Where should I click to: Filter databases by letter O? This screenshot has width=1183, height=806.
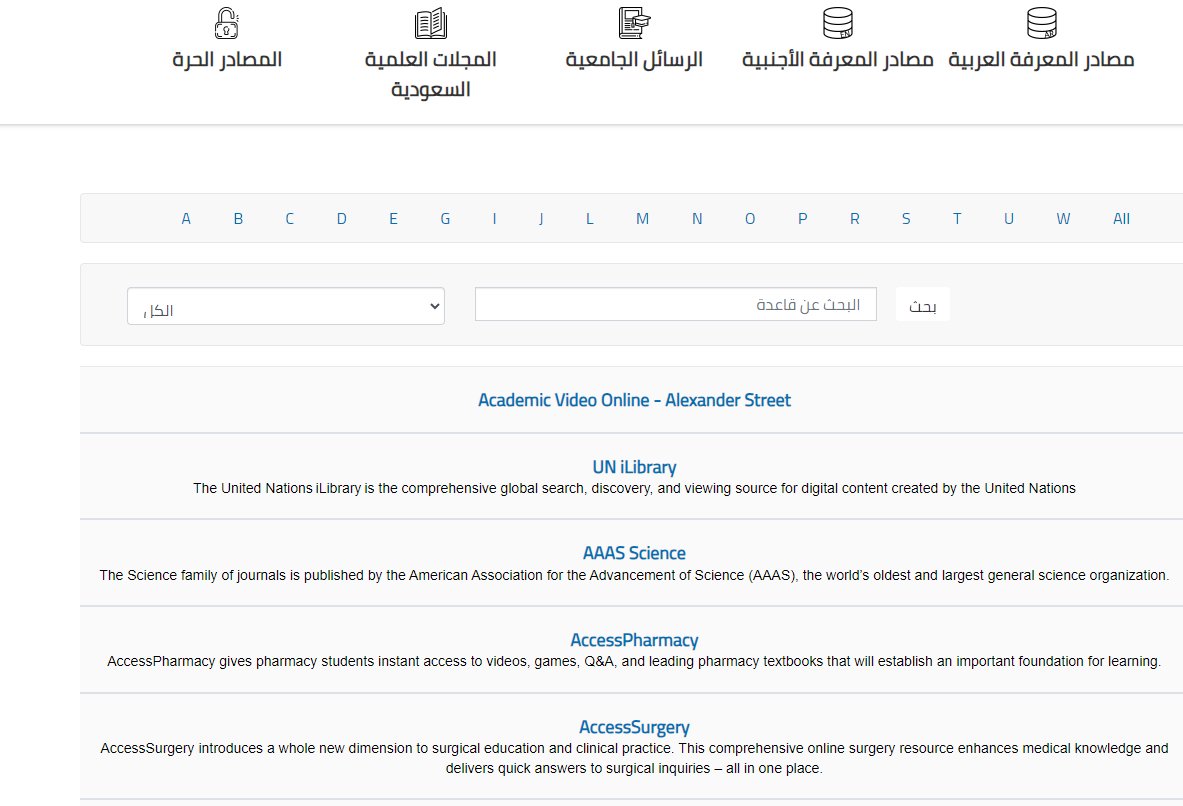pos(750,219)
